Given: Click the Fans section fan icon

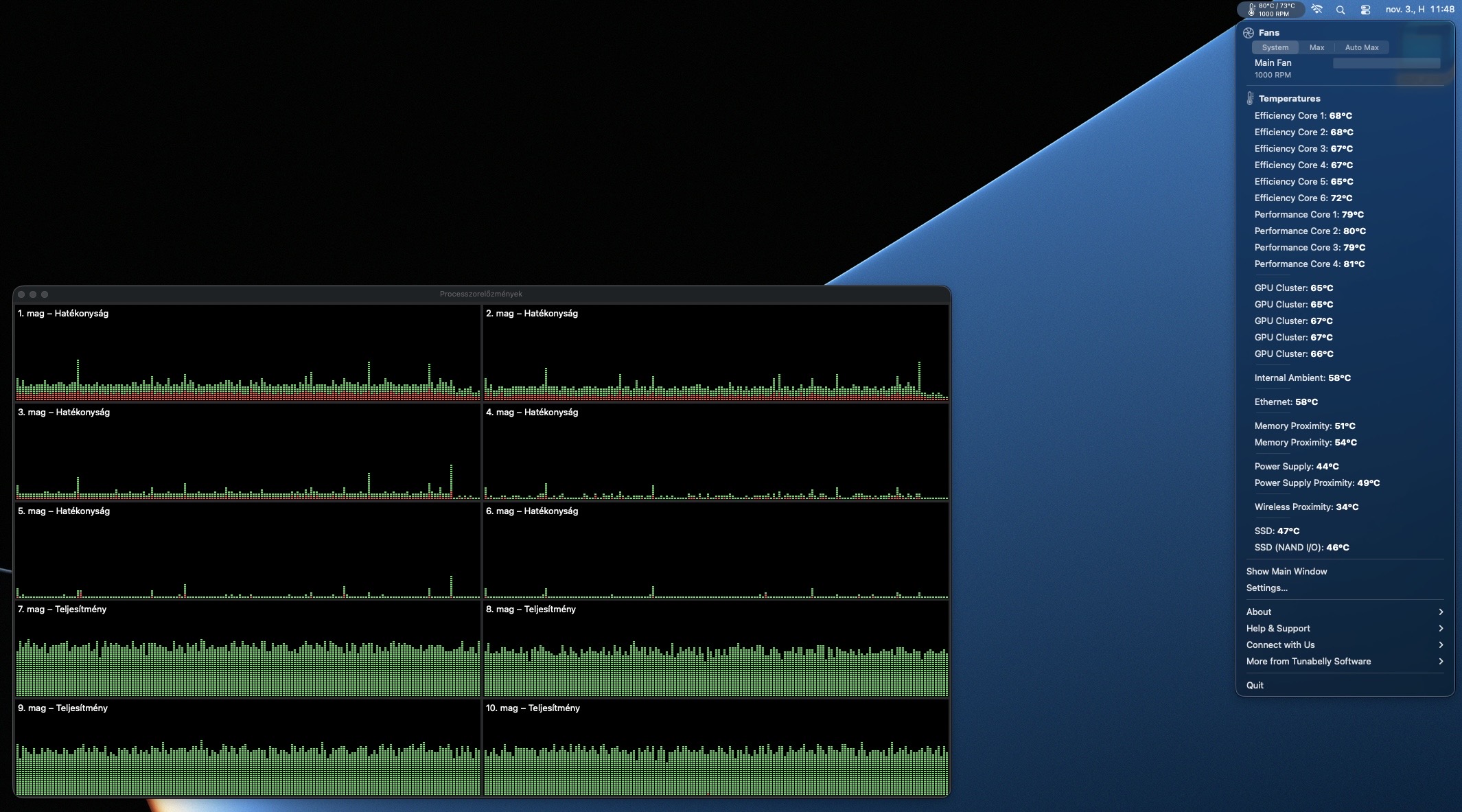Looking at the screenshot, I should tap(1249, 32).
